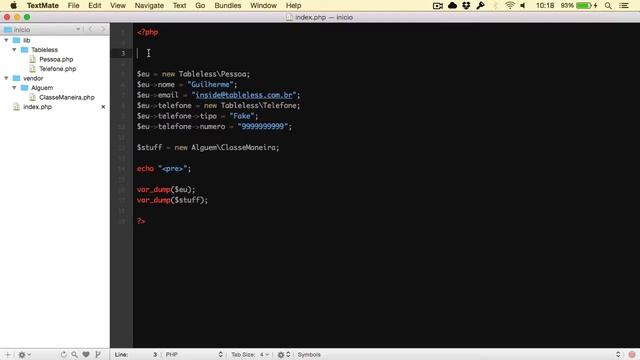640x360 pixels.
Task: Open the file browser gear actions menu
Action: (x=24, y=355)
